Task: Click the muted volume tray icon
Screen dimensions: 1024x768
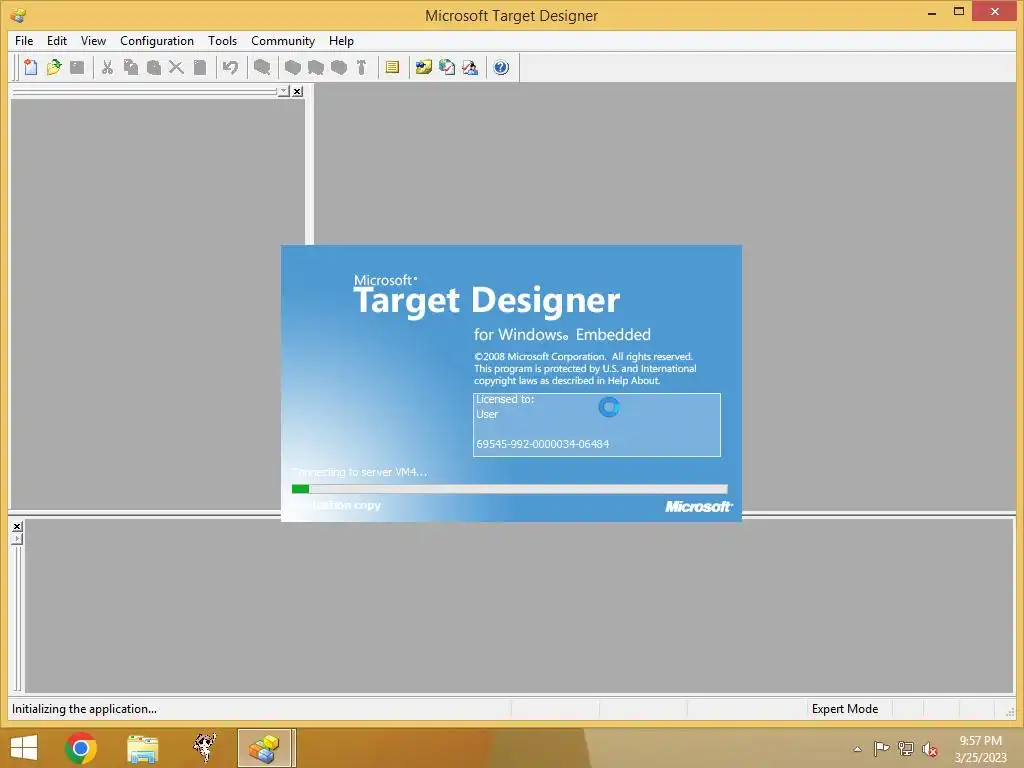Action: pos(930,749)
